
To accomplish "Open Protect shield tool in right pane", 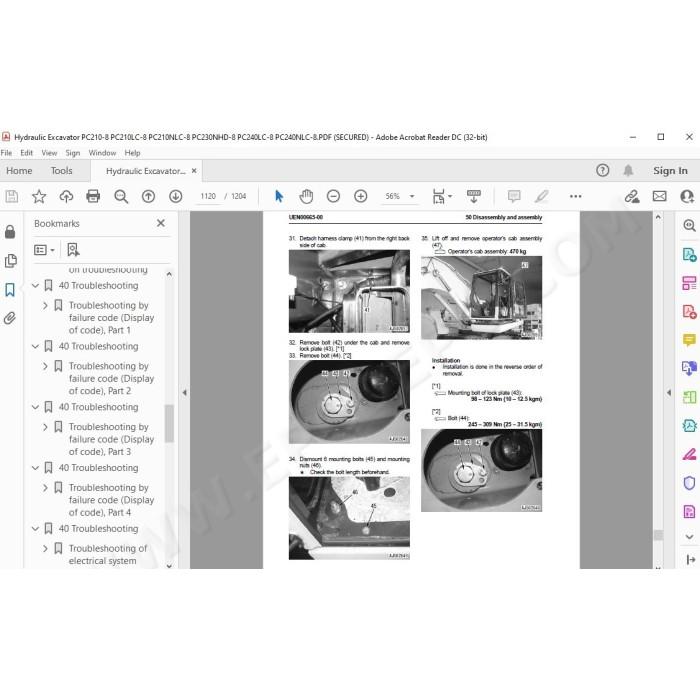I will 689,483.
